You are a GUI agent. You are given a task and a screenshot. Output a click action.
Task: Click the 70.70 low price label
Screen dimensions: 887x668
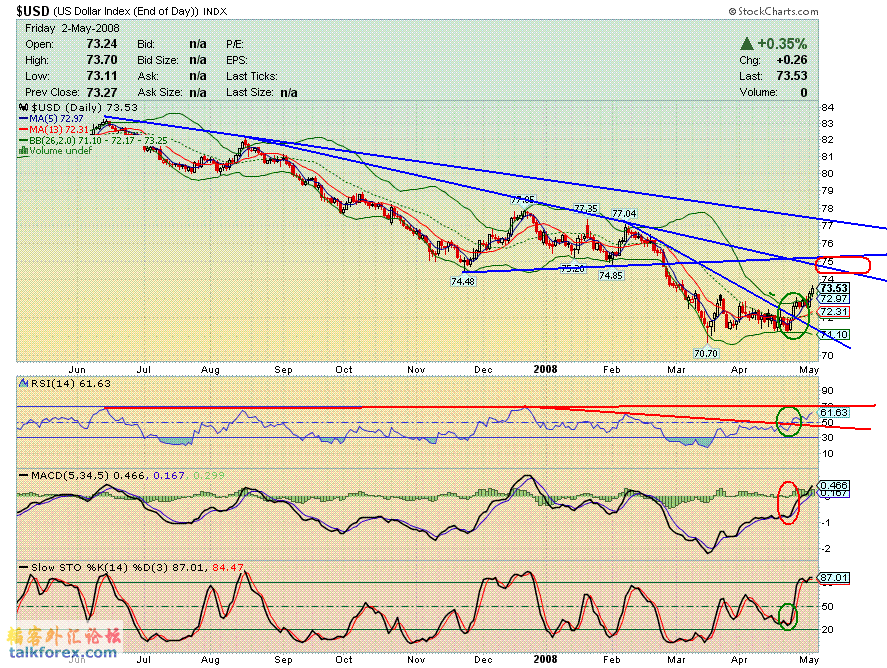(x=706, y=353)
